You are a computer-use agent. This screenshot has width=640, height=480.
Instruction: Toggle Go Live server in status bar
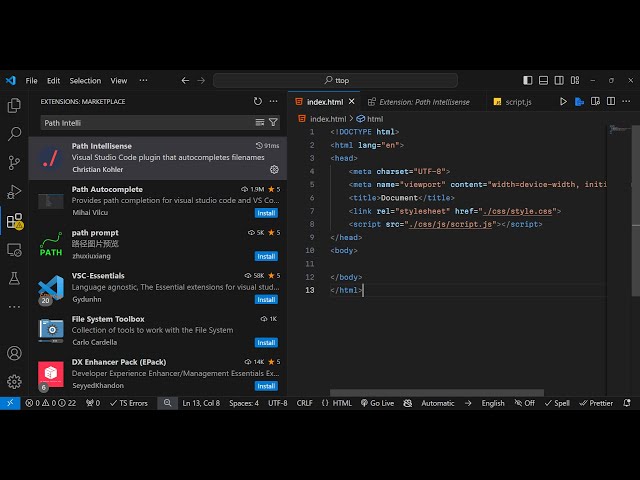378,403
